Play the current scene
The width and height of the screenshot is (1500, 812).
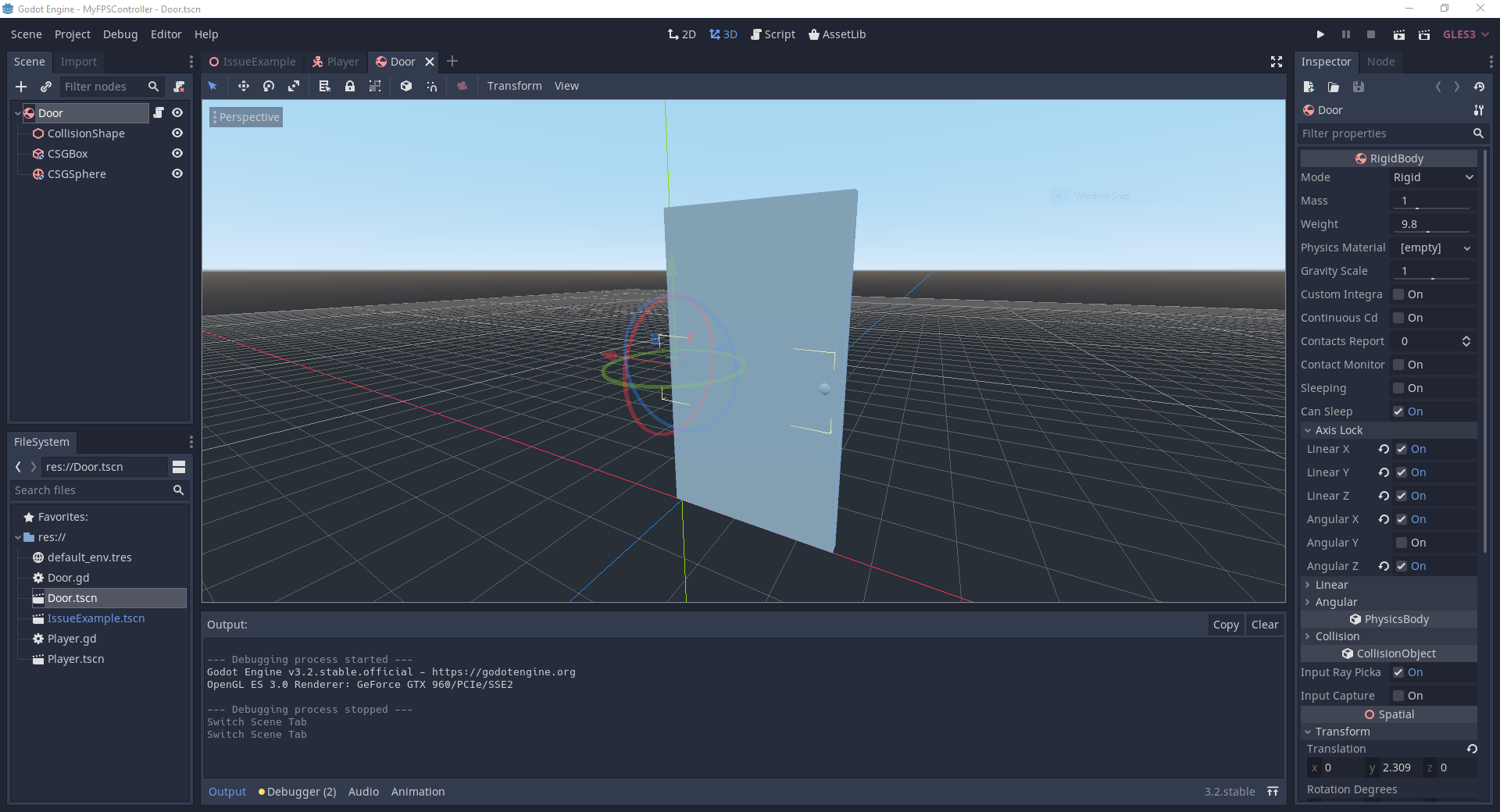1399,34
